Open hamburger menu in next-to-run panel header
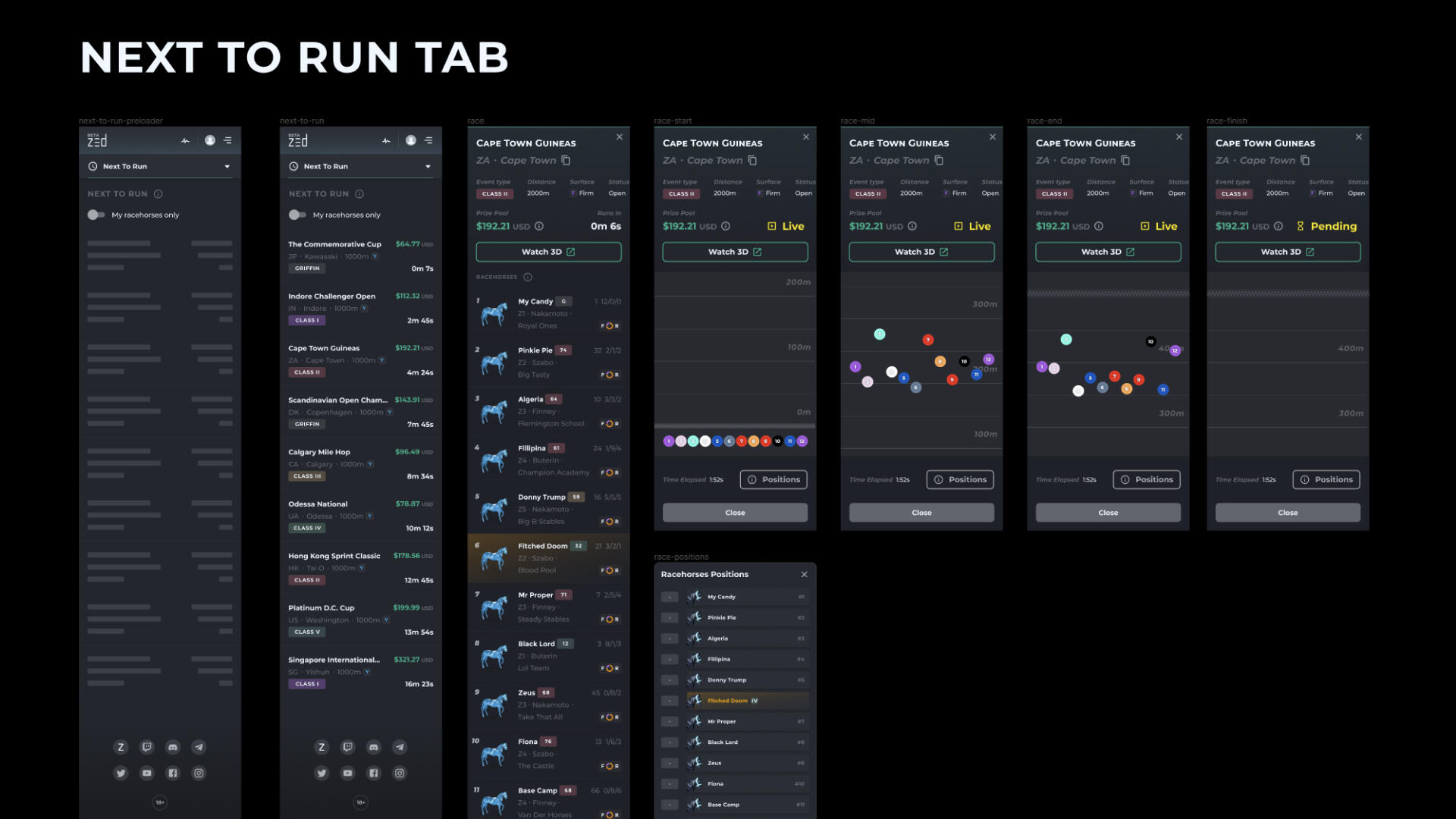Screen dimensions: 1456x819 pos(428,140)
